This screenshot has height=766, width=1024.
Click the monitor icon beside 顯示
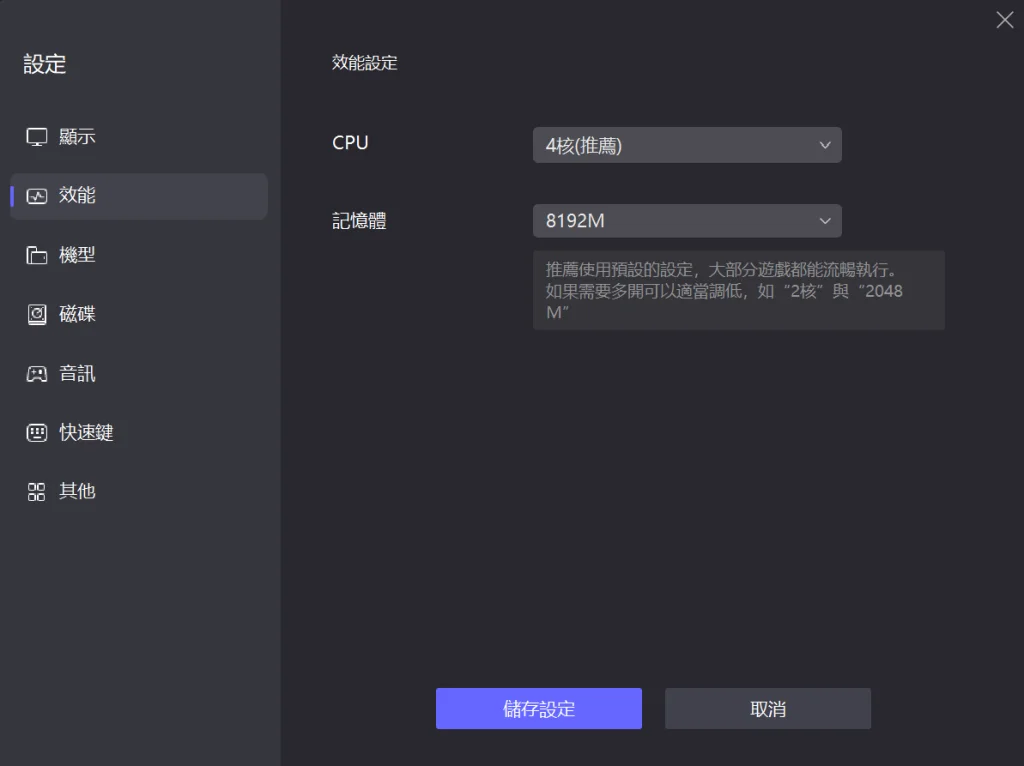click(37, 137)
